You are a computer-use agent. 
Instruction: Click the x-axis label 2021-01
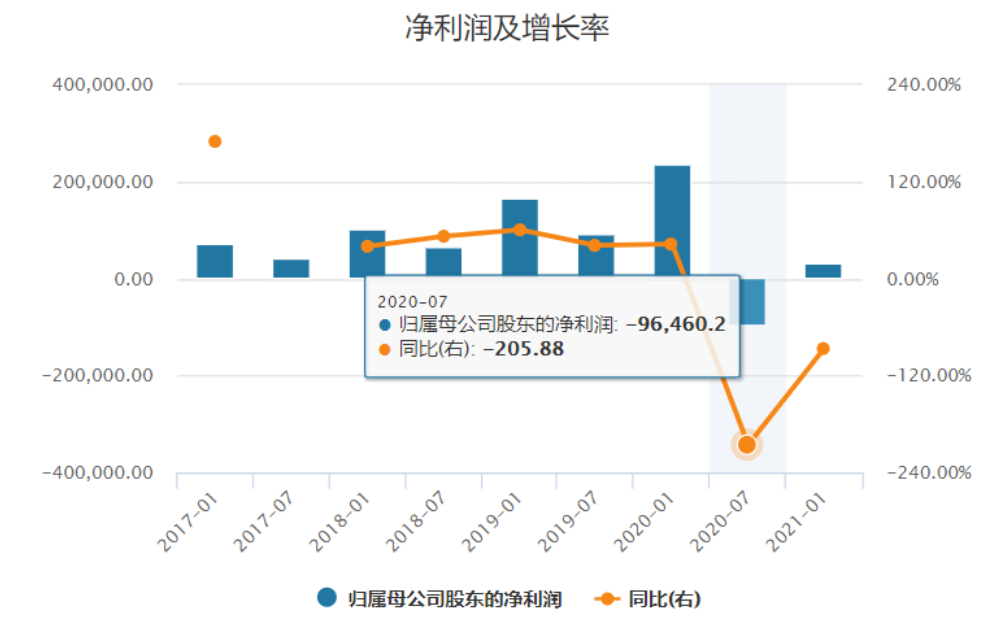797,522
